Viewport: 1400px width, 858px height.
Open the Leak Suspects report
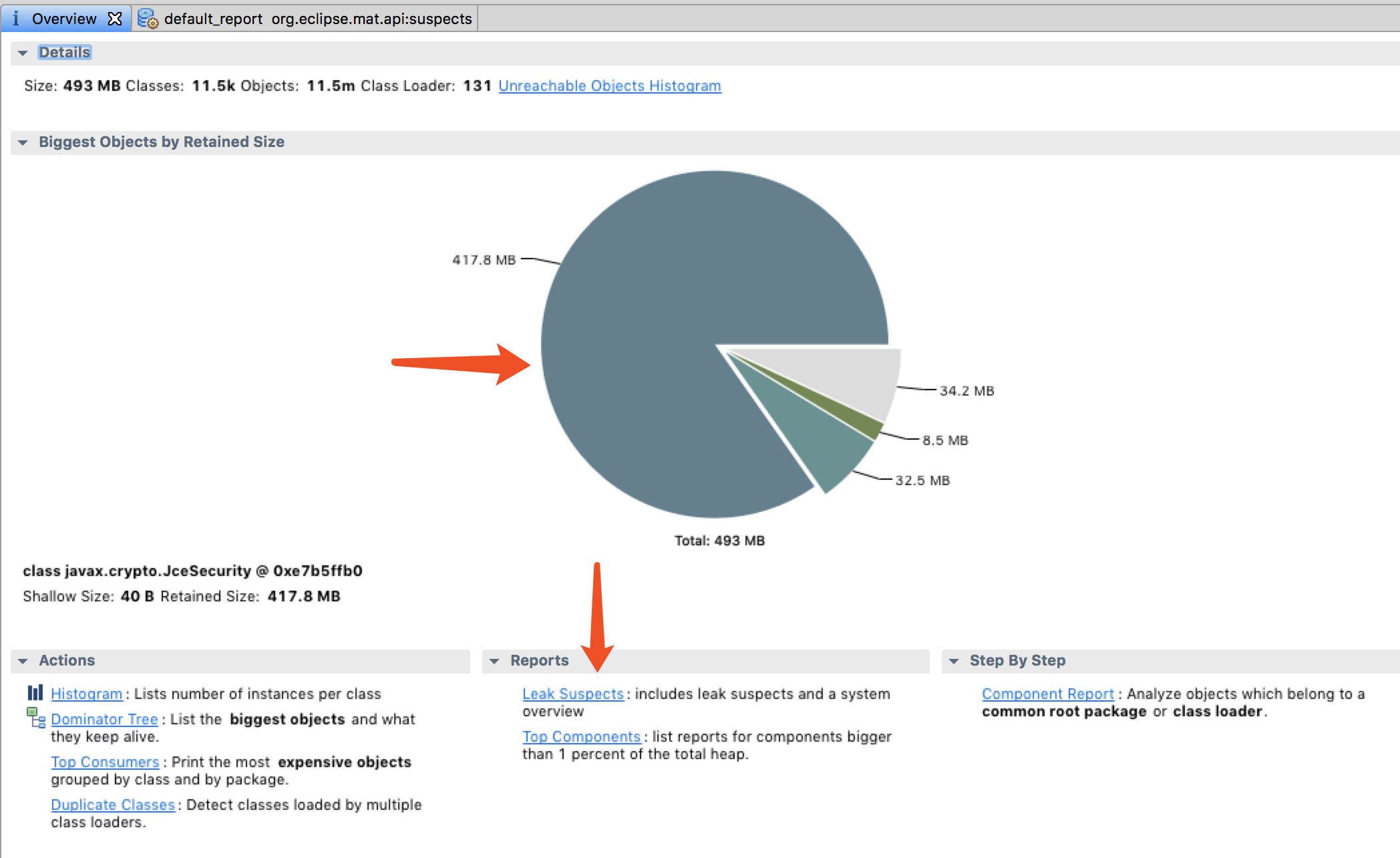click(572, 694)
